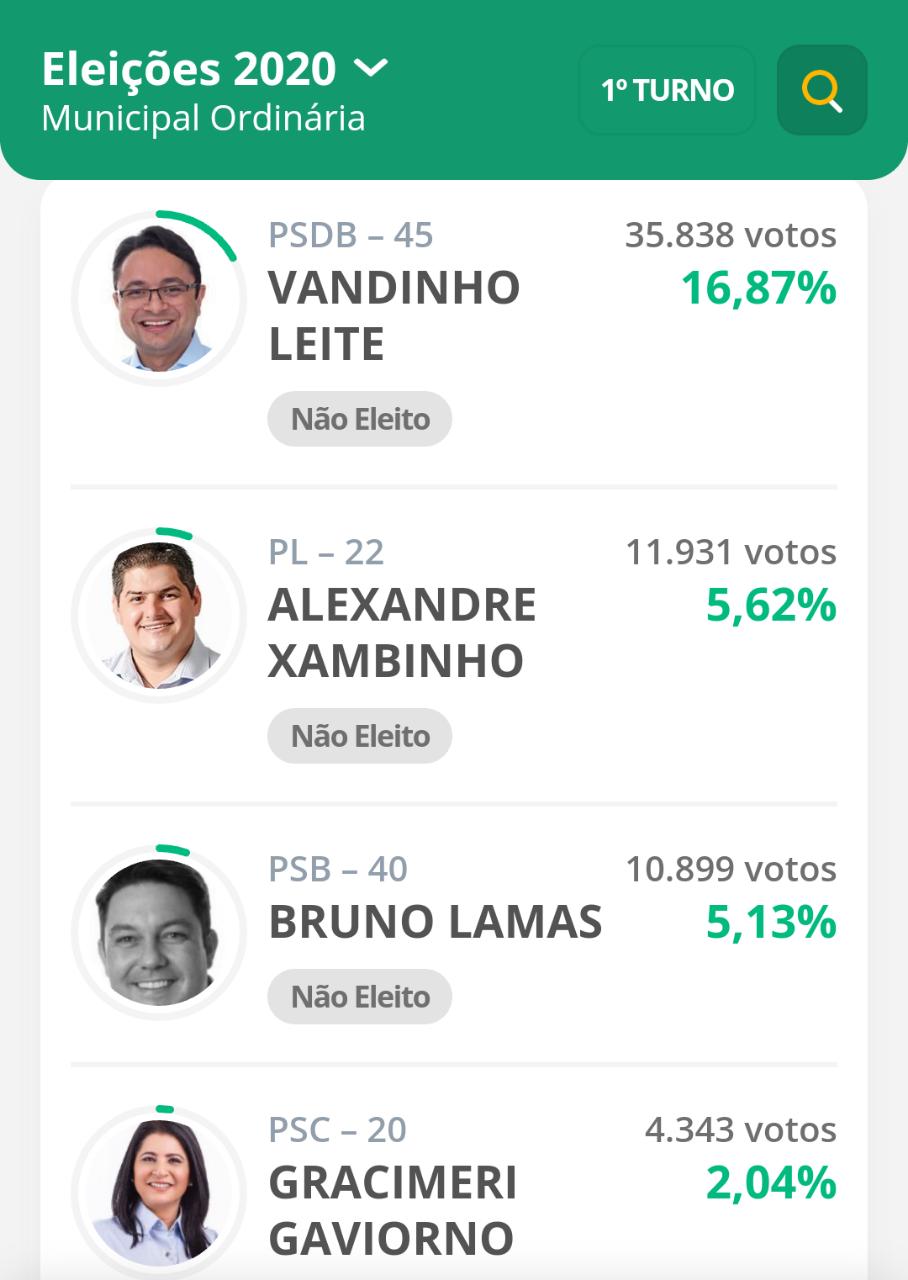Select the 1º TURNO round button
Screen dimensions: 908x1280
(x=667, y=90)
